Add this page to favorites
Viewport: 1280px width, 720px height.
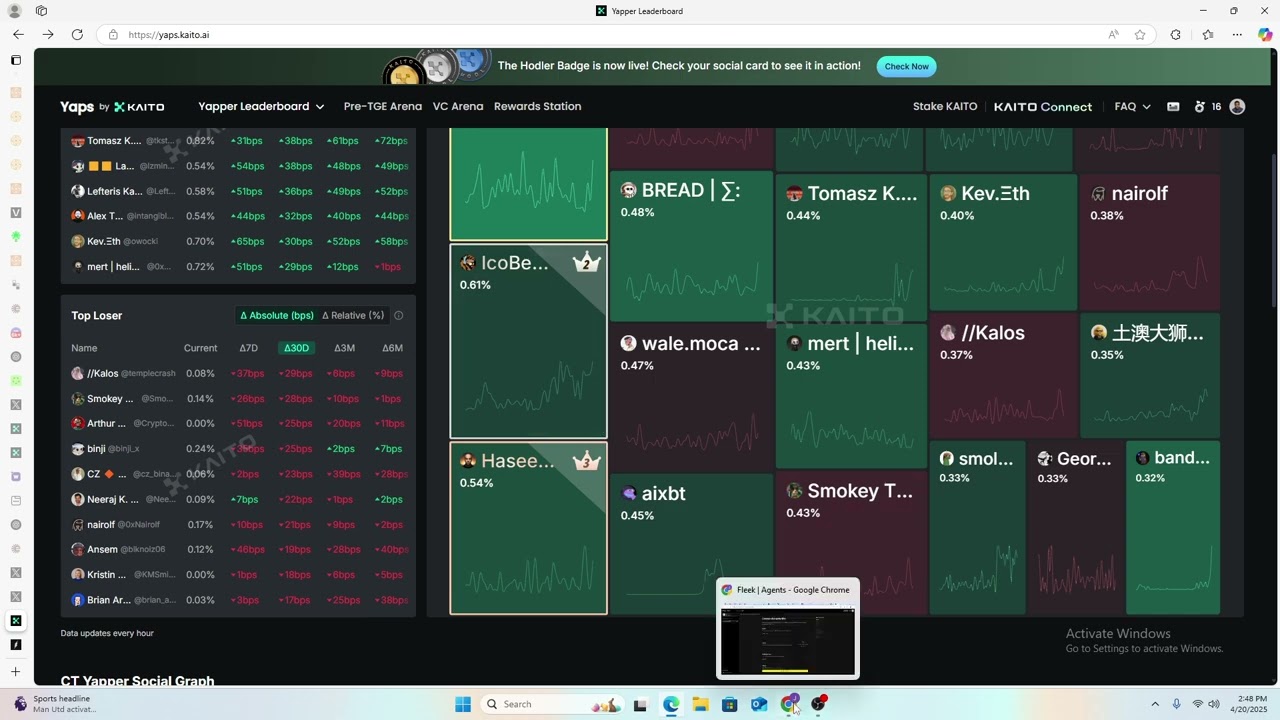(x=1140, y=34)
